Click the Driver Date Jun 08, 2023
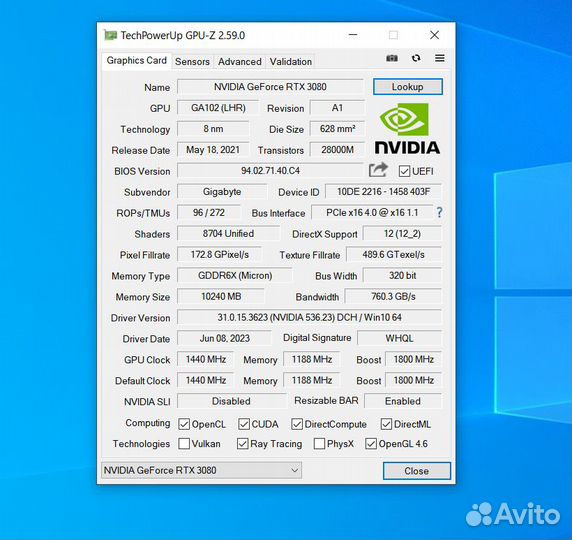This screenshot has height=540, width=572. pyautogui.click(x=225, y=338)
